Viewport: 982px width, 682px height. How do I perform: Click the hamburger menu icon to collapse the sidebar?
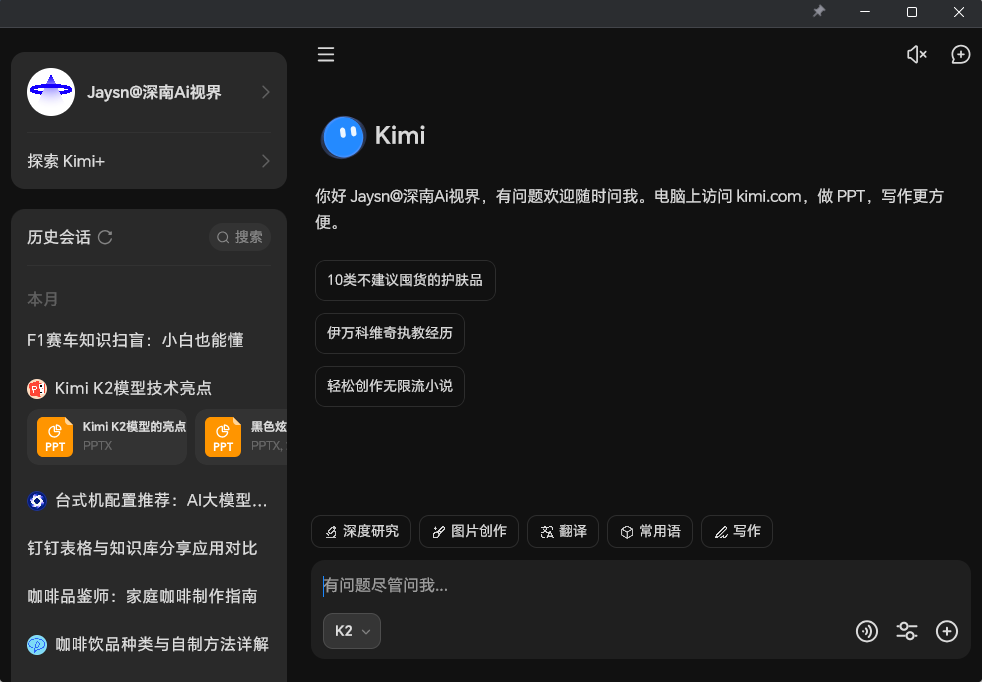pos(325,55)
